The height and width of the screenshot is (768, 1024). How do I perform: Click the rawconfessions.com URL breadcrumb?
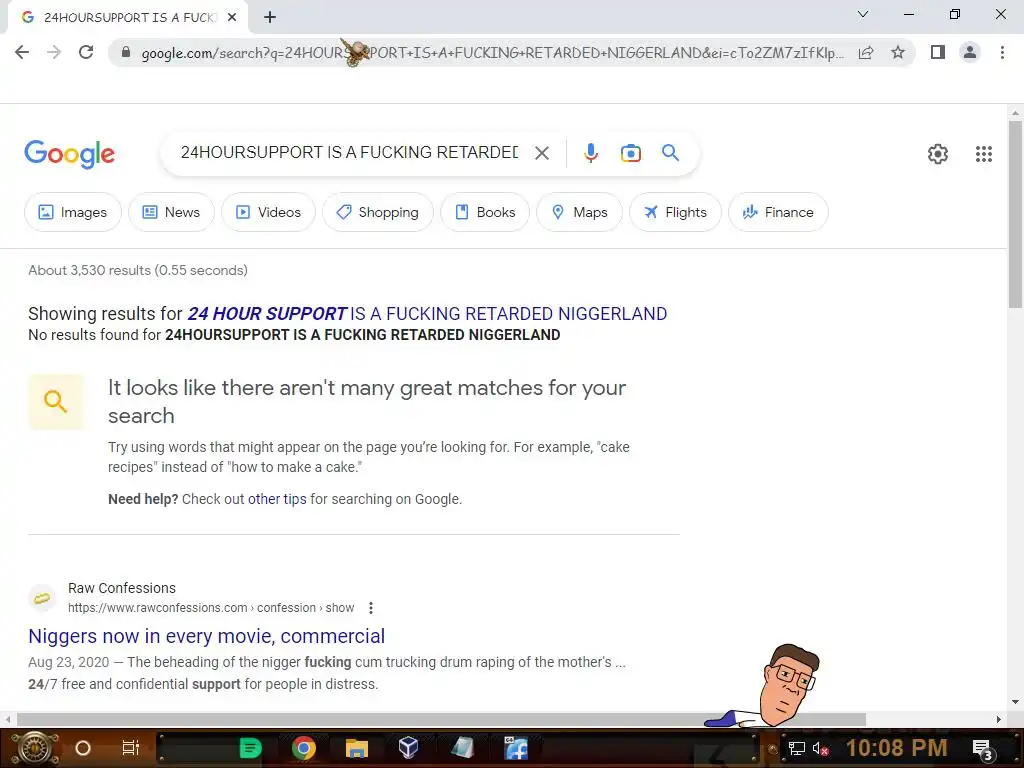pos(211,608)
